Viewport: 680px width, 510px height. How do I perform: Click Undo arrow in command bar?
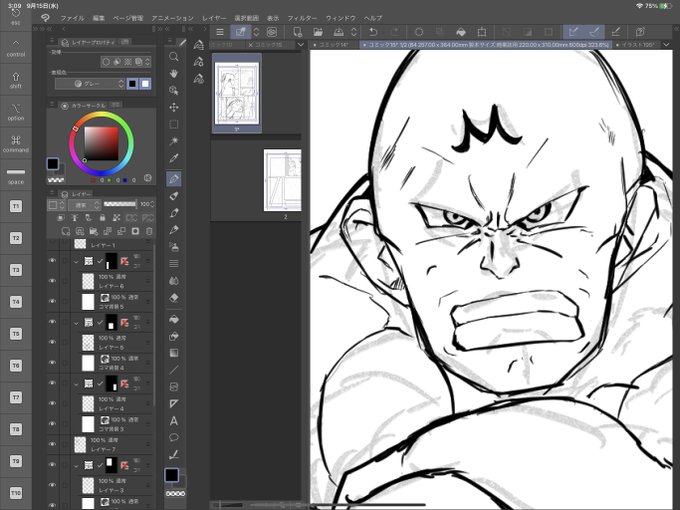click(x=373, y=32)
